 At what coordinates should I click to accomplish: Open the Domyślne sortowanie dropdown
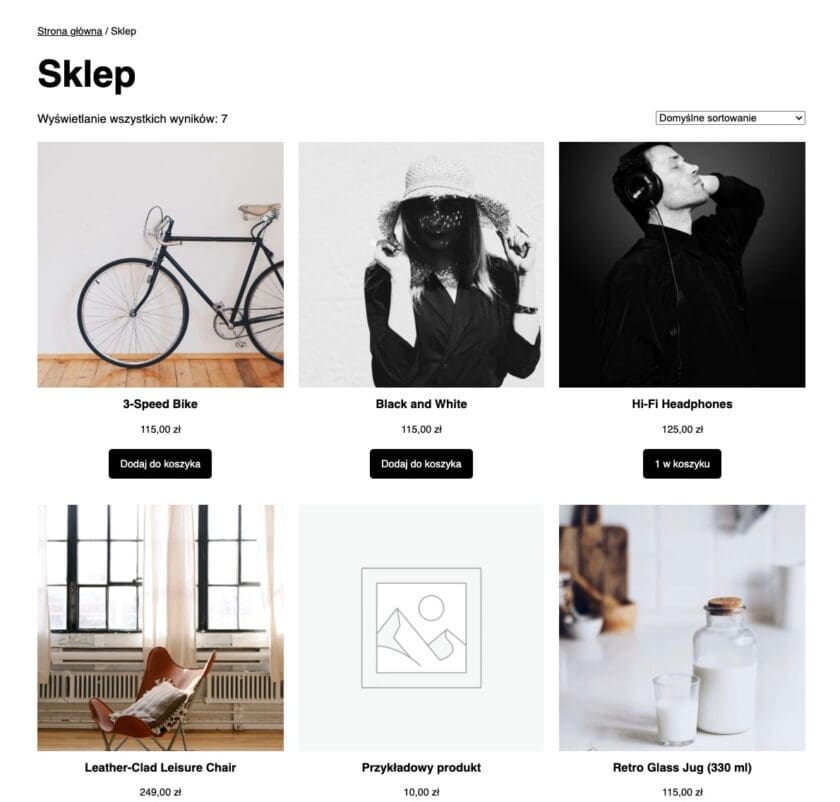(x=729, y=117)
